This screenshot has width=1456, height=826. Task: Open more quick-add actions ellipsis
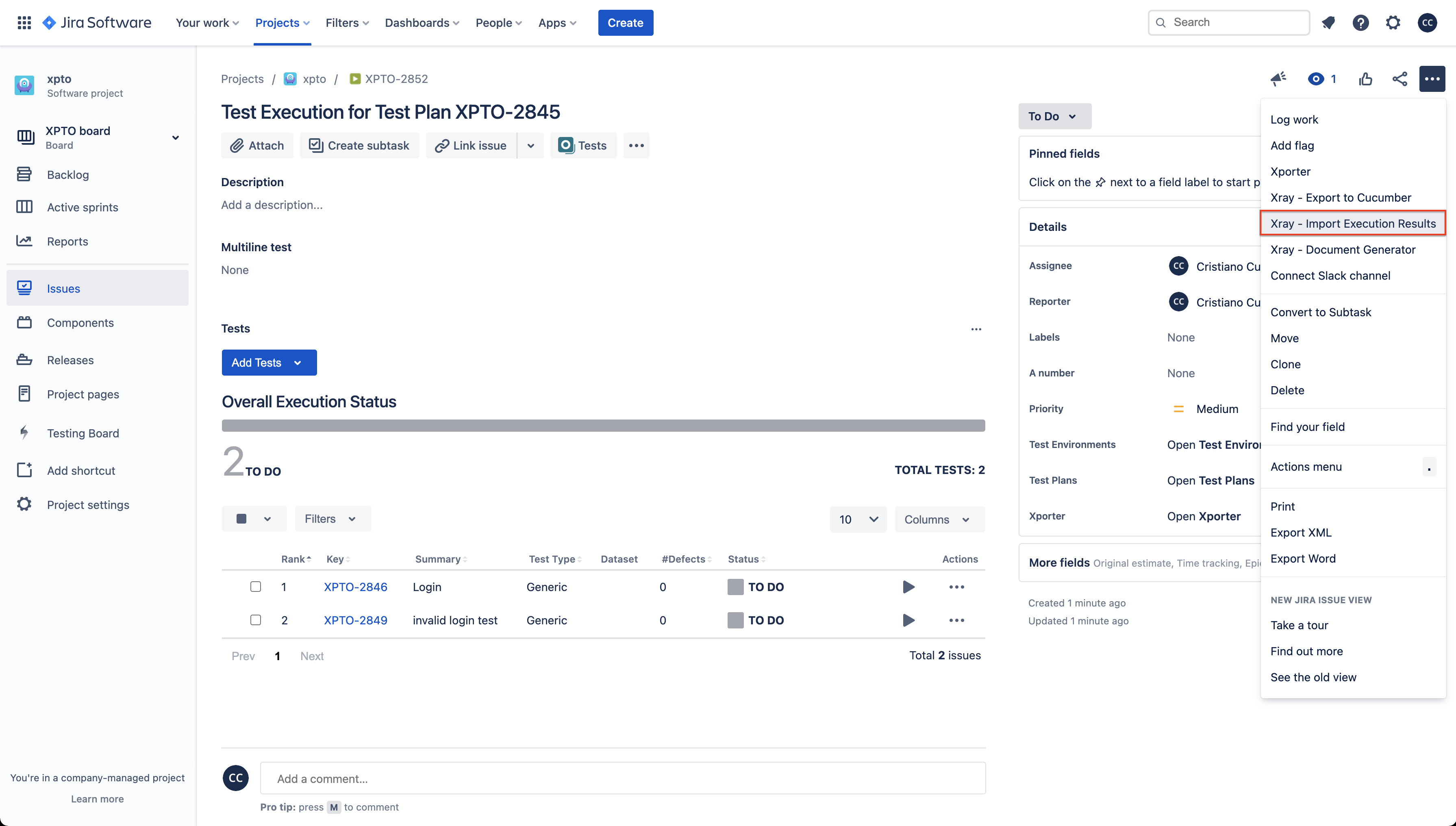(637, 146)
